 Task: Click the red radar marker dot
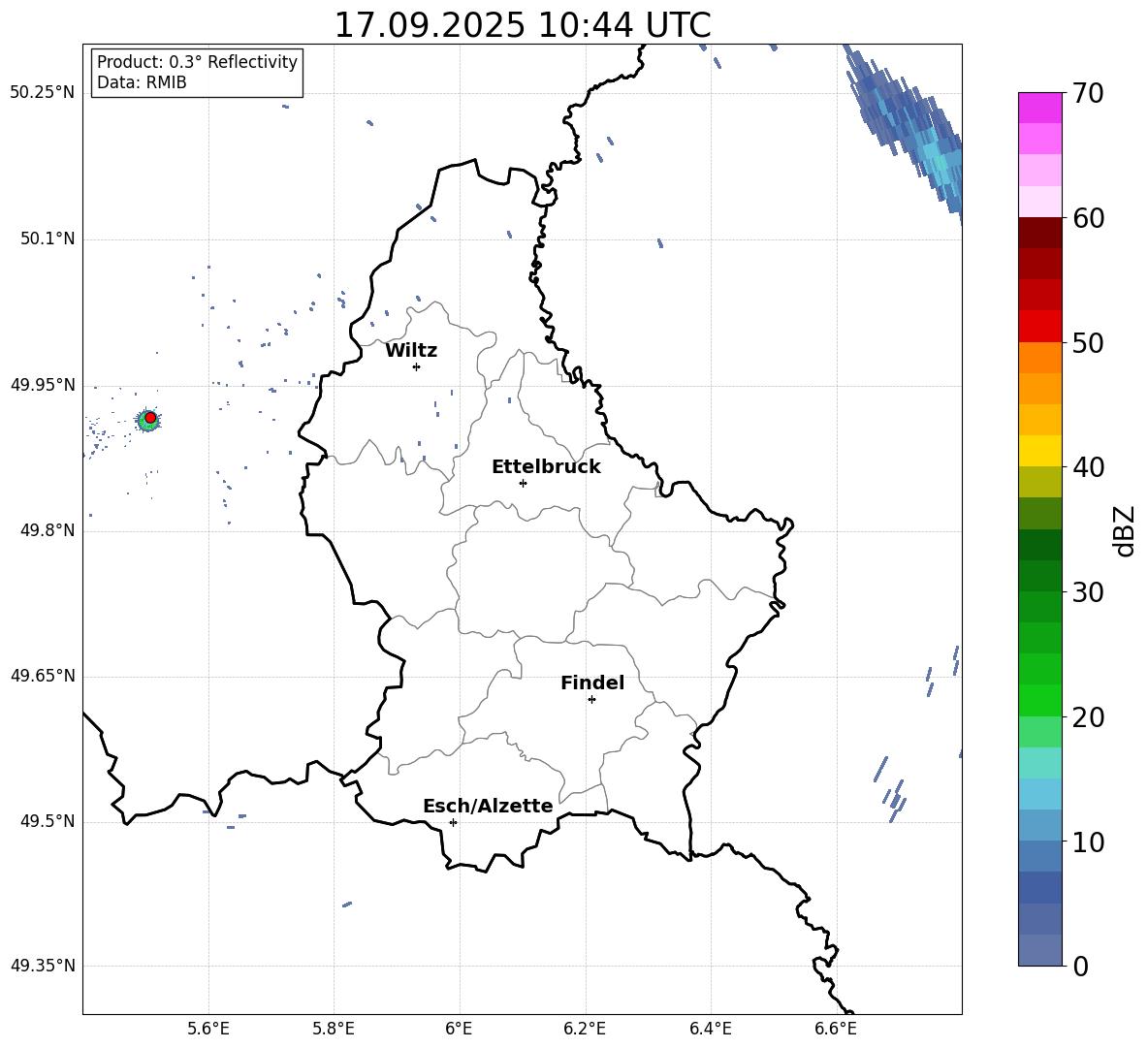tap(150, 418)
